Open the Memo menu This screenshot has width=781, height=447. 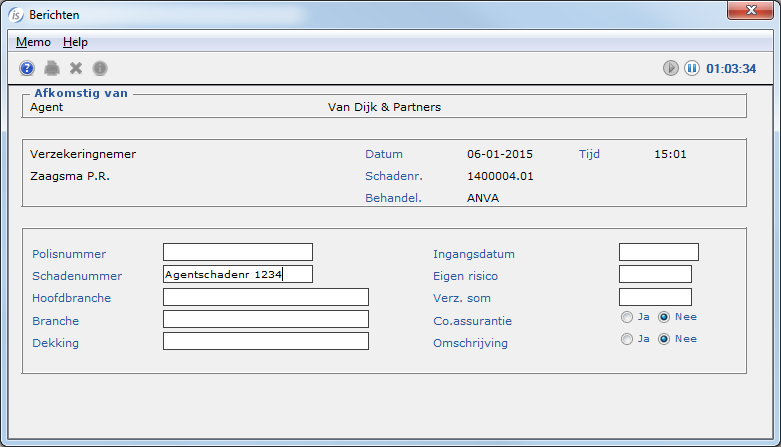tap(33, 42)
